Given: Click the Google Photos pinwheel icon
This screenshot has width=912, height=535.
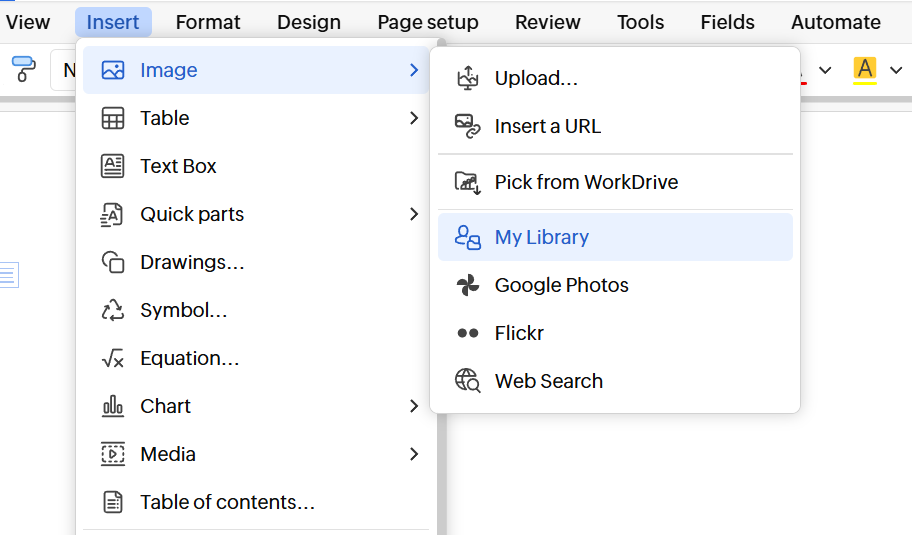Looking at the screenshot, I should coord(467,285).
